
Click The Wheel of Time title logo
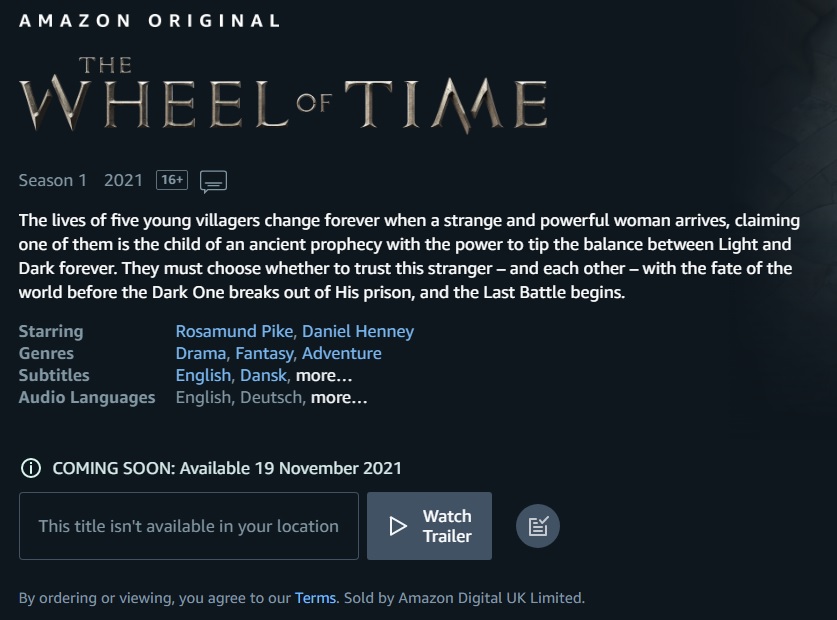[x=283, y=96]
